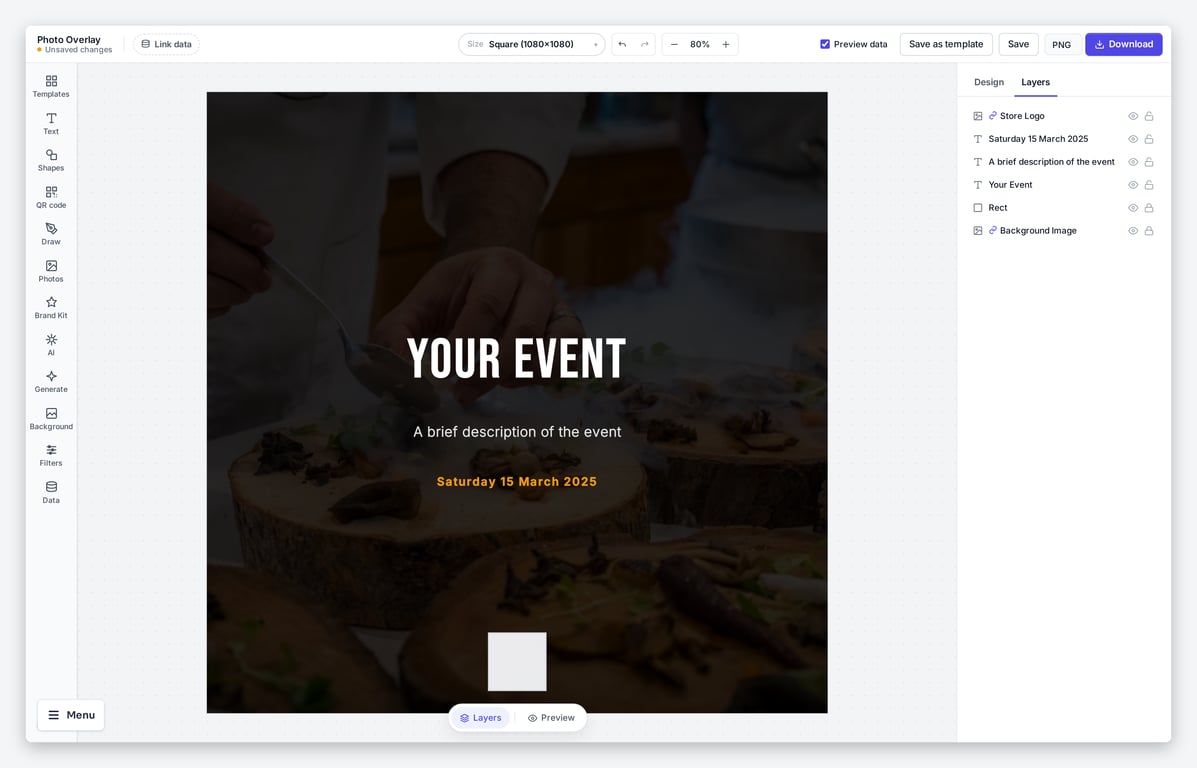This screenshot has height=768, width=1197.
Task: Select the Your Event layer row
Action: [x=1063, y=185]
